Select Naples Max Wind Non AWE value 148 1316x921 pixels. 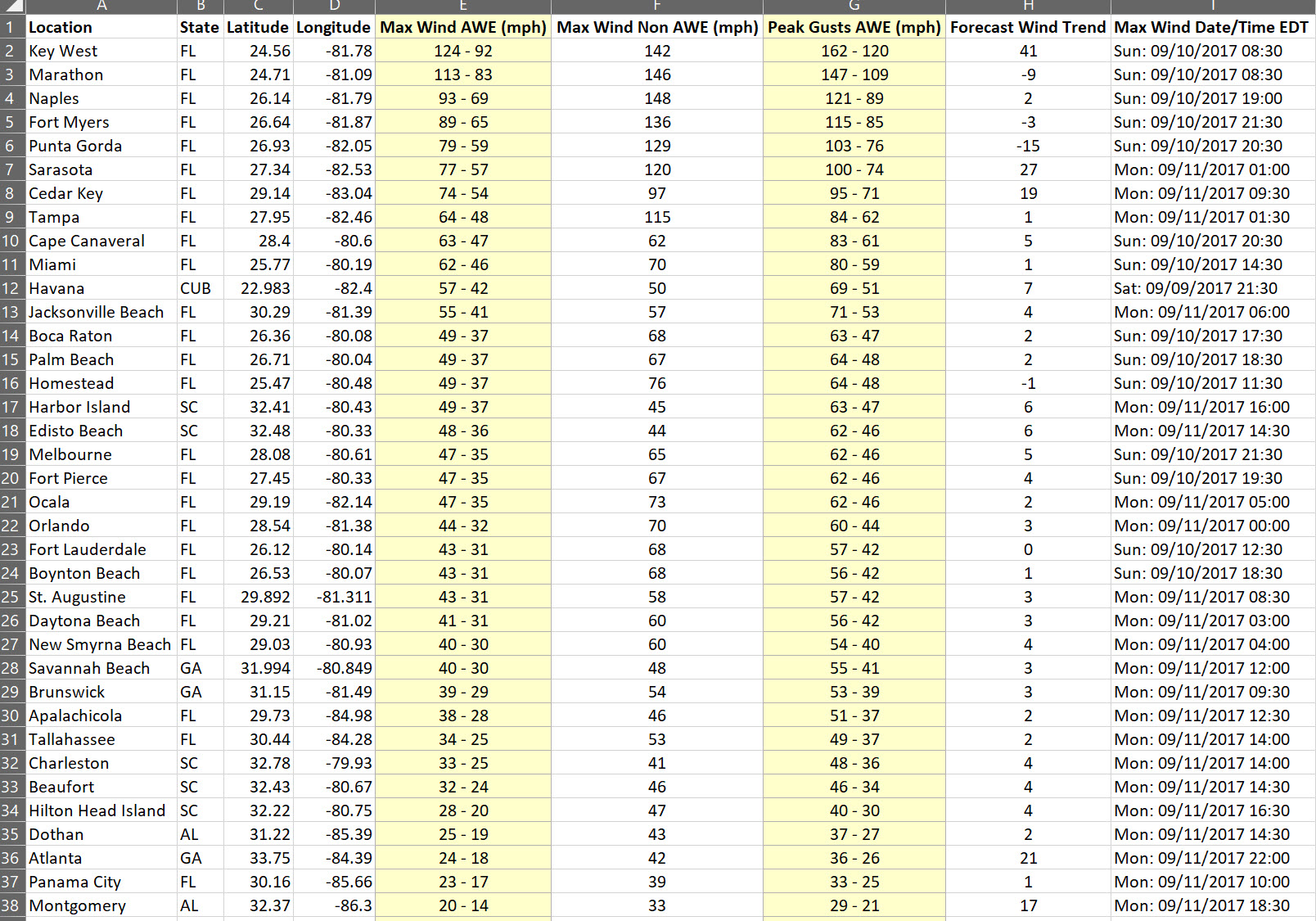click(656, 98)
